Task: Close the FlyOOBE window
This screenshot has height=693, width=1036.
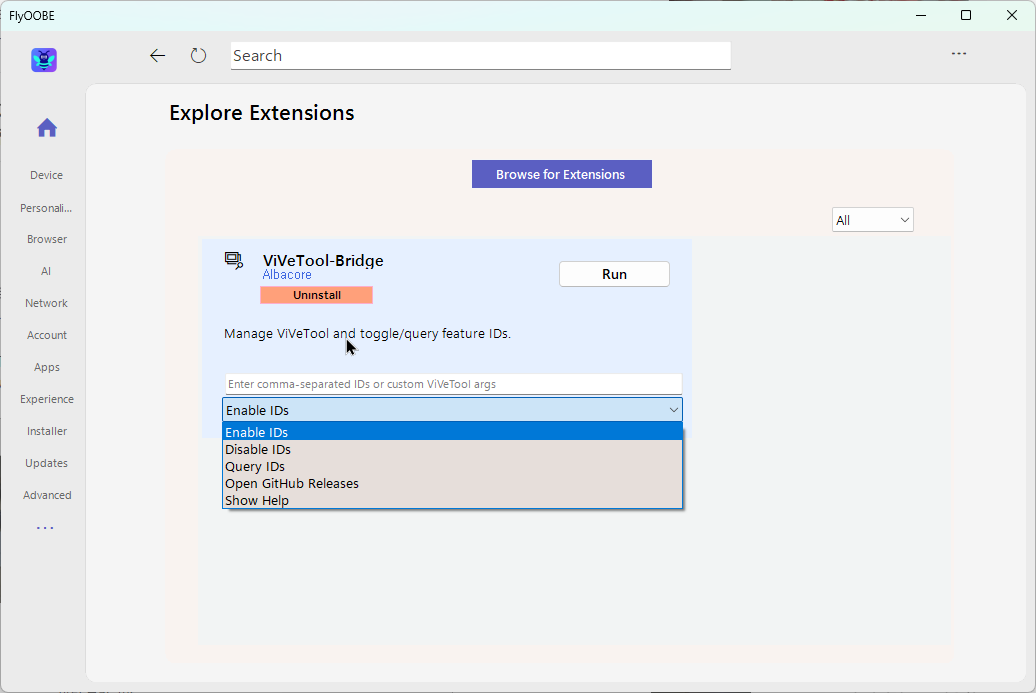Action: tap(1012, 15)
